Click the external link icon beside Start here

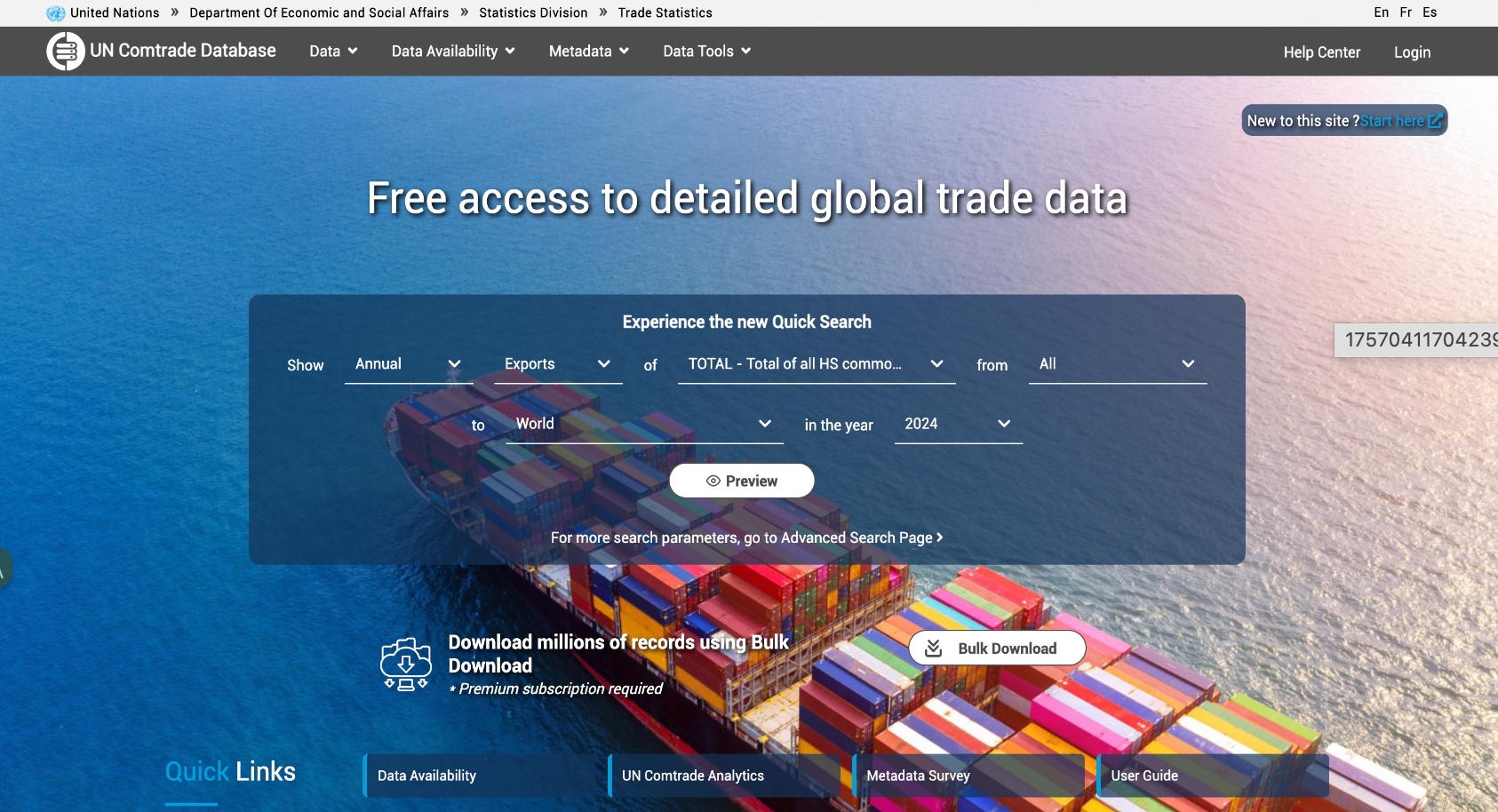1435,121
